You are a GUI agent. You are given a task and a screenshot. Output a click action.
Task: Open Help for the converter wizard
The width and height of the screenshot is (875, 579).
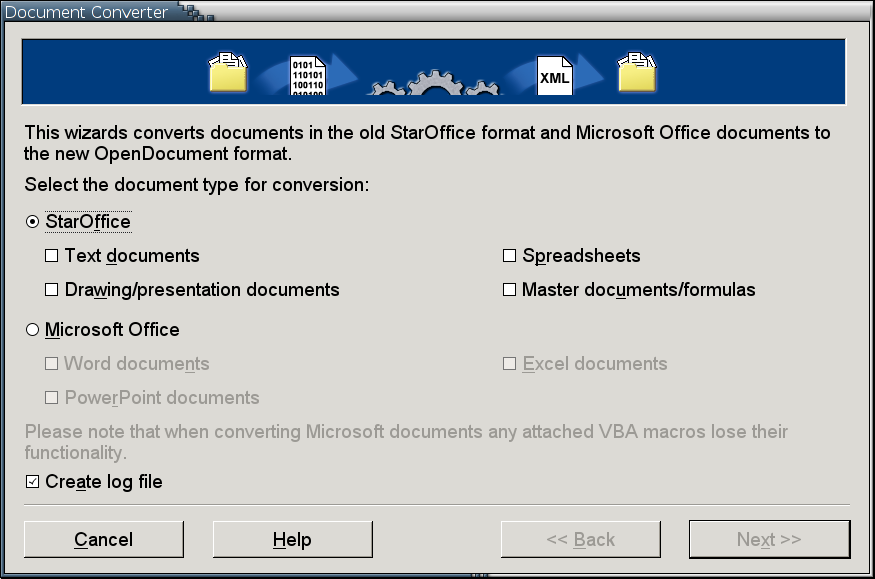[292, 540]
